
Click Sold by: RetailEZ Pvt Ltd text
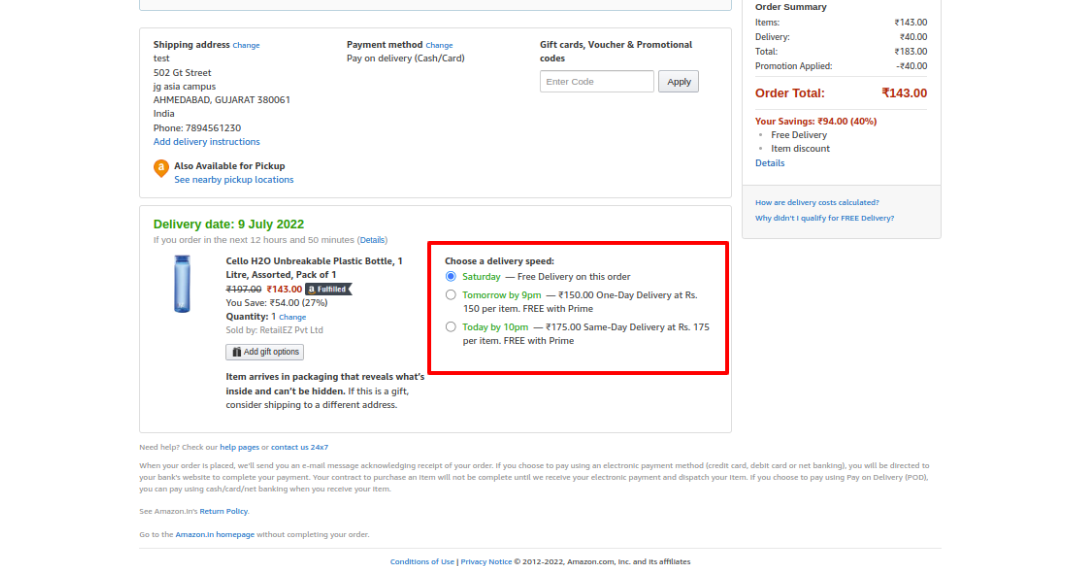tap(274, 331)
